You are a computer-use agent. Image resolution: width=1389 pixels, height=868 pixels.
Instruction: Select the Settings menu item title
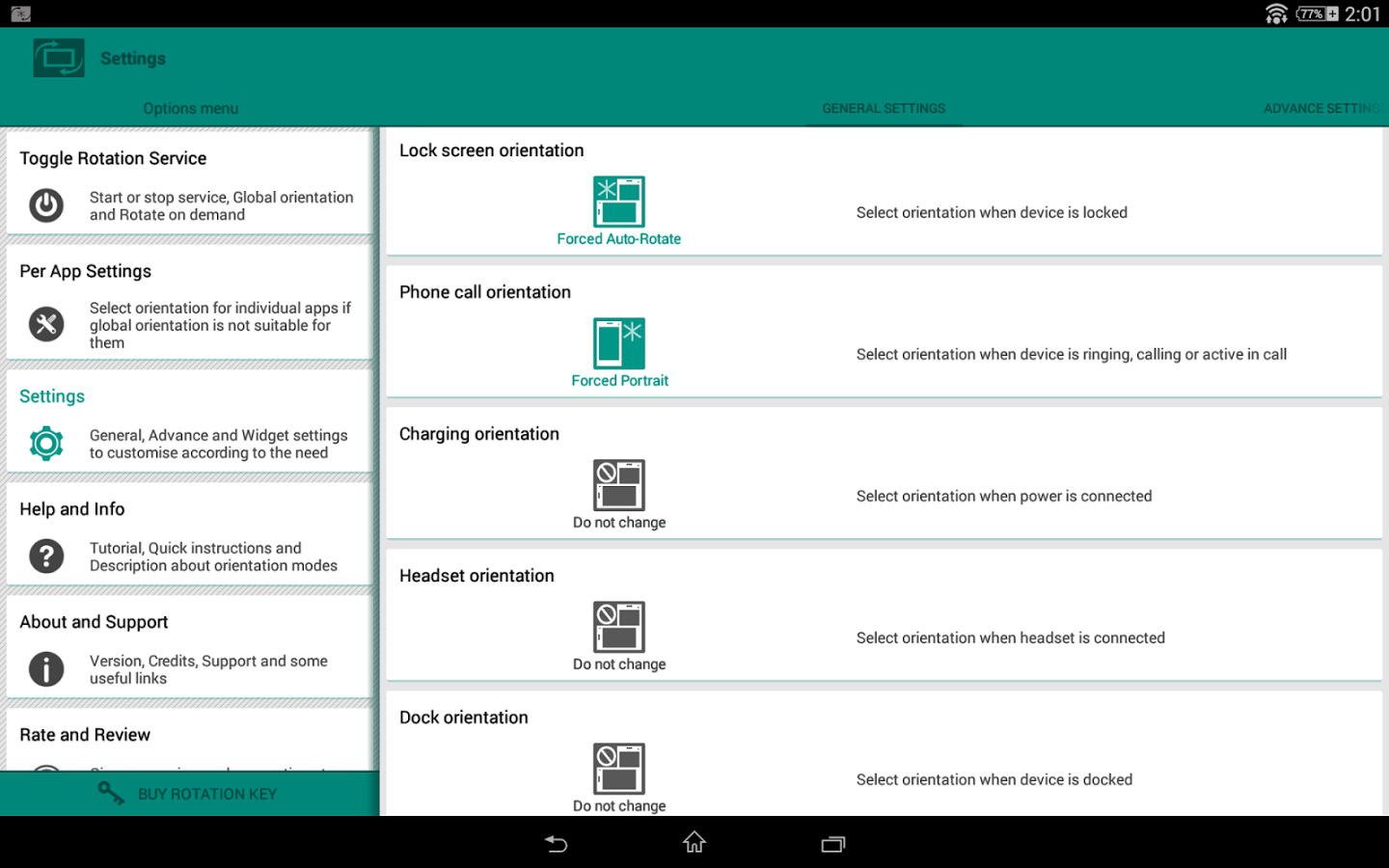pyautogui.click(x=52, y=396)
